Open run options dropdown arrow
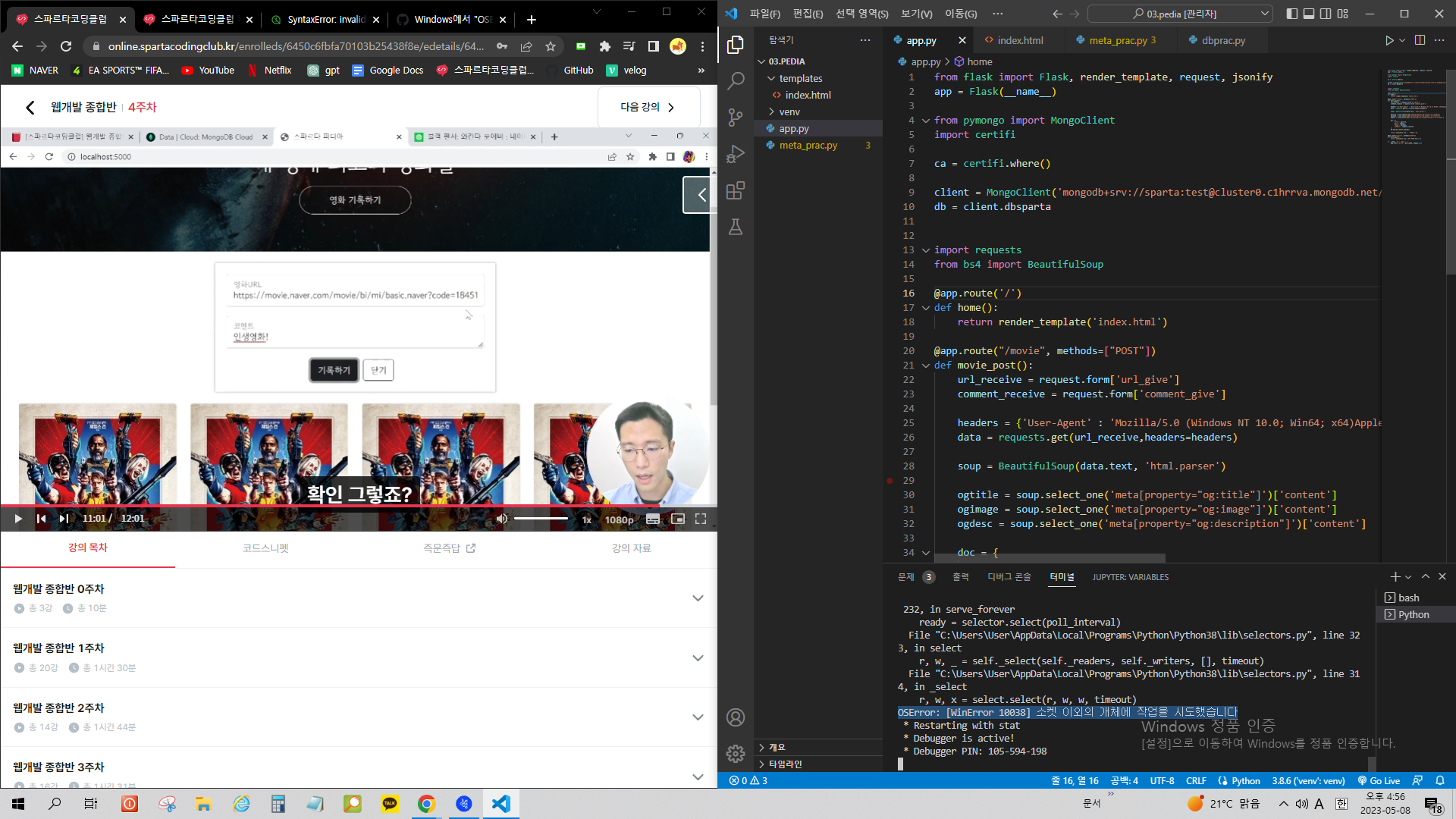This screenshot has width=1456, height=819. (x=1402, y=40)
